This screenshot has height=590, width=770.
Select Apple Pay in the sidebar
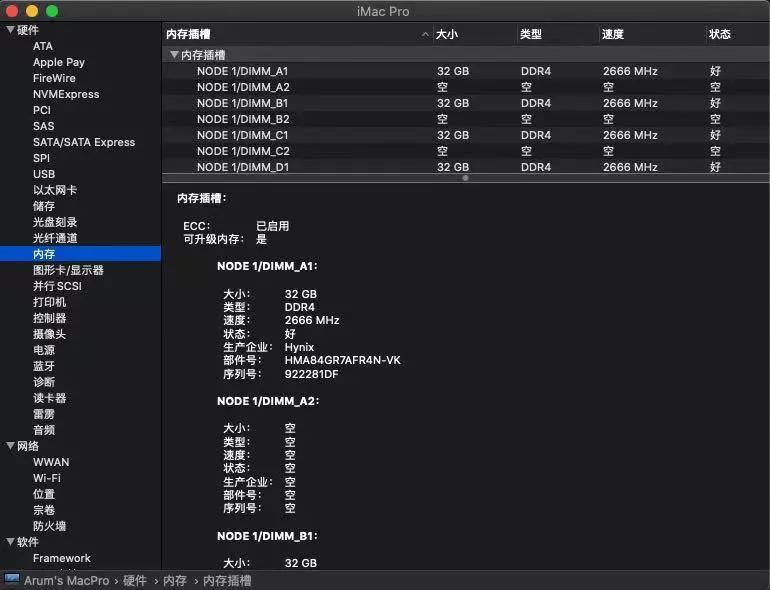coord(59,62)
